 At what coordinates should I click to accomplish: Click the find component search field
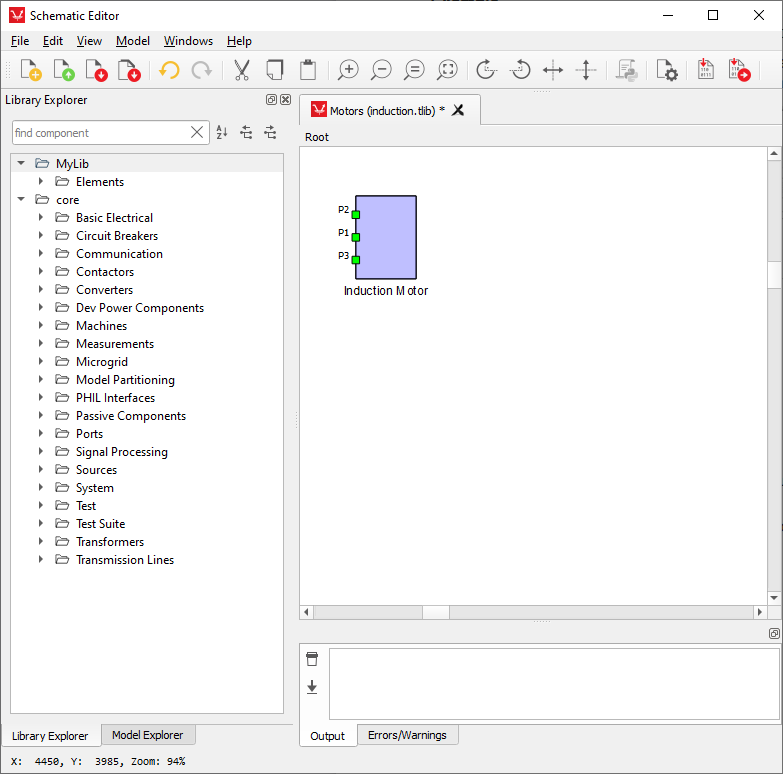tap(100, 133)
